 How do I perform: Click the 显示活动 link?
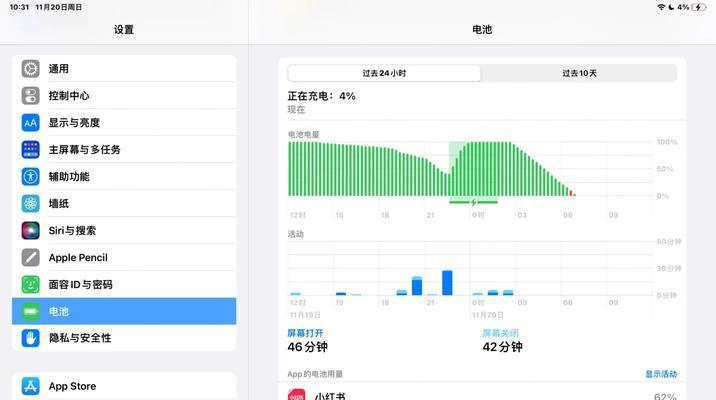pyautogui.click(x=661, y=374)
